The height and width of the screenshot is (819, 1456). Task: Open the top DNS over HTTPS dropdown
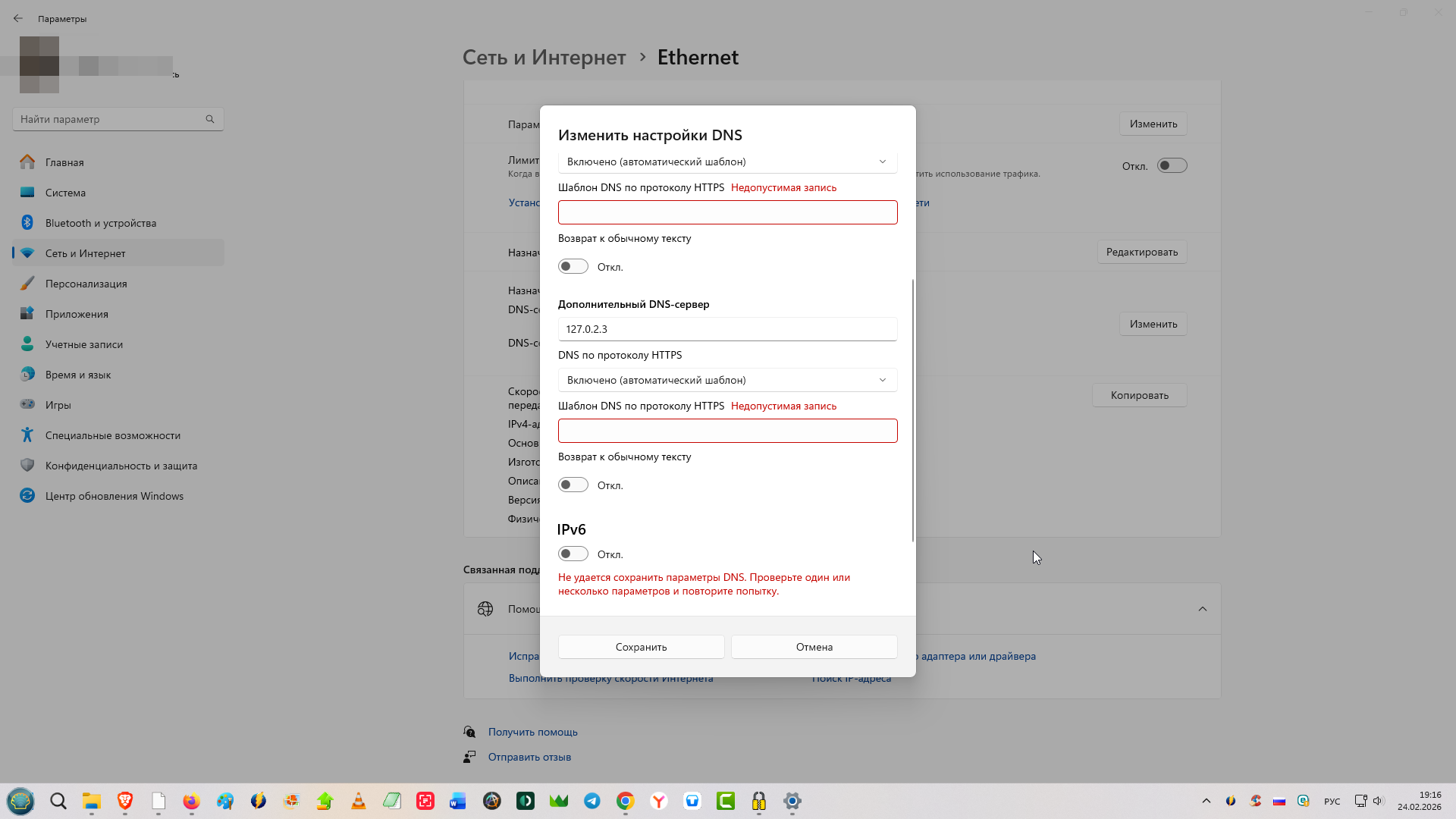tap(727, 162)
